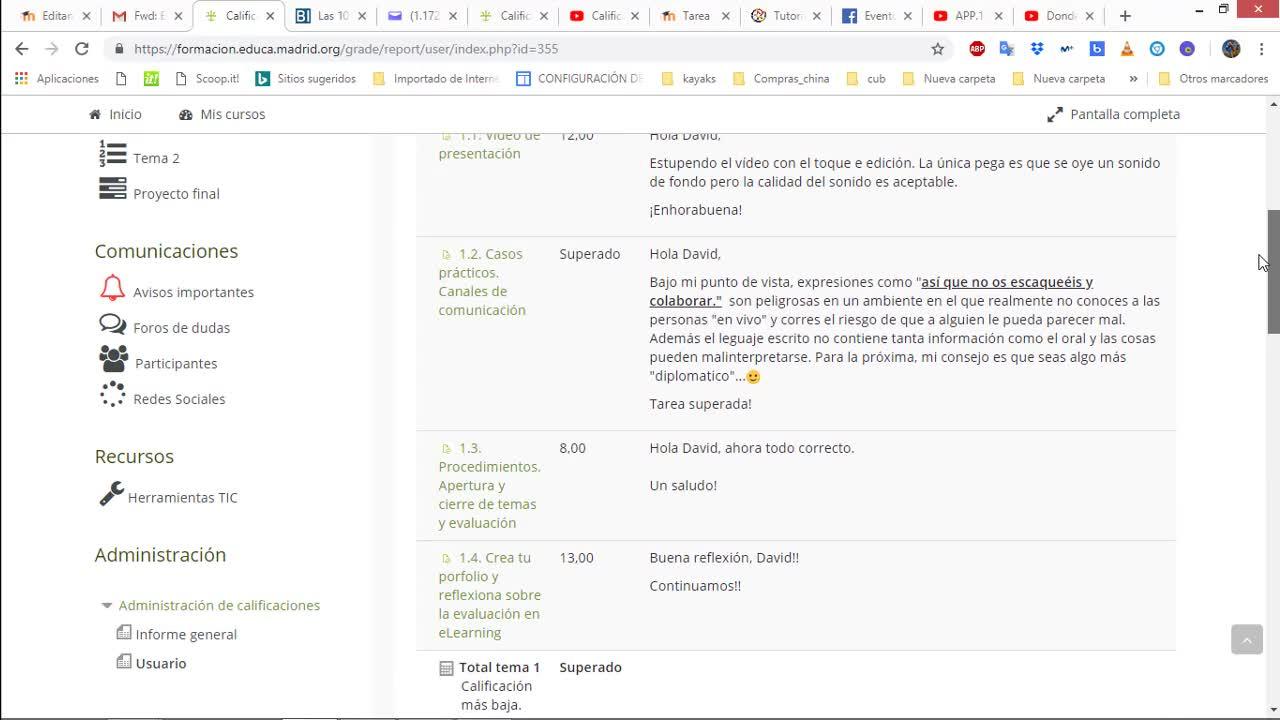Show hidden bookmarks with the » chevron
Image resolution: width=1280 pixels, height=720 pixels.
point(1133,78)
